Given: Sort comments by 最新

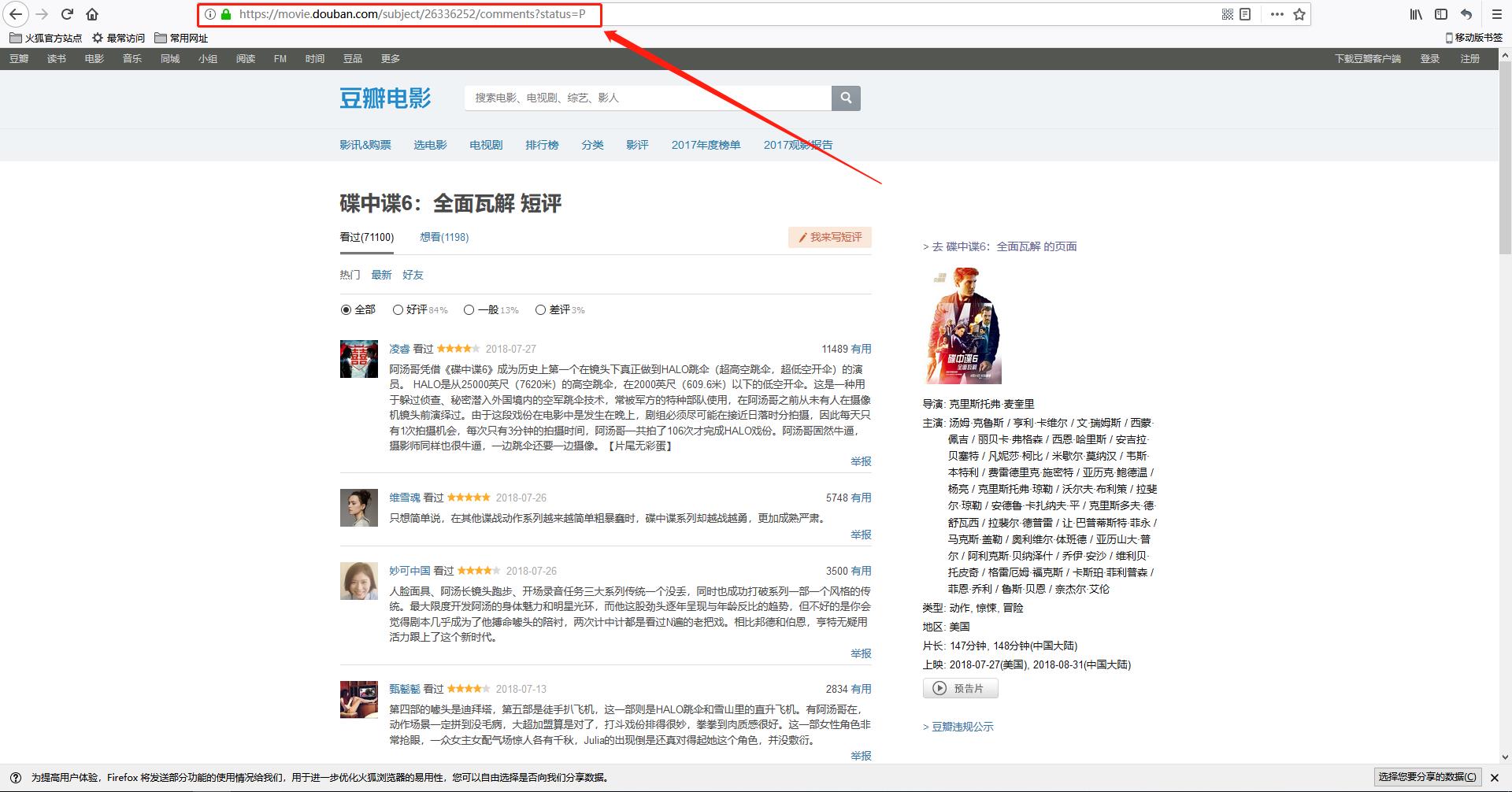Looking at the screenshot, I should coord(381,275).
